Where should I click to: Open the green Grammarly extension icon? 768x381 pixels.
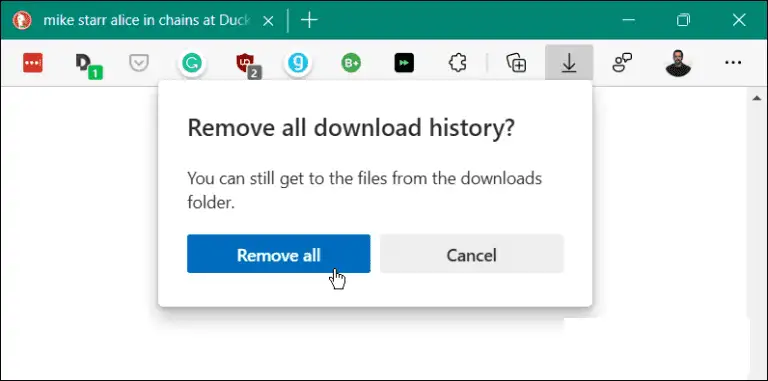[x=192, y=63]
